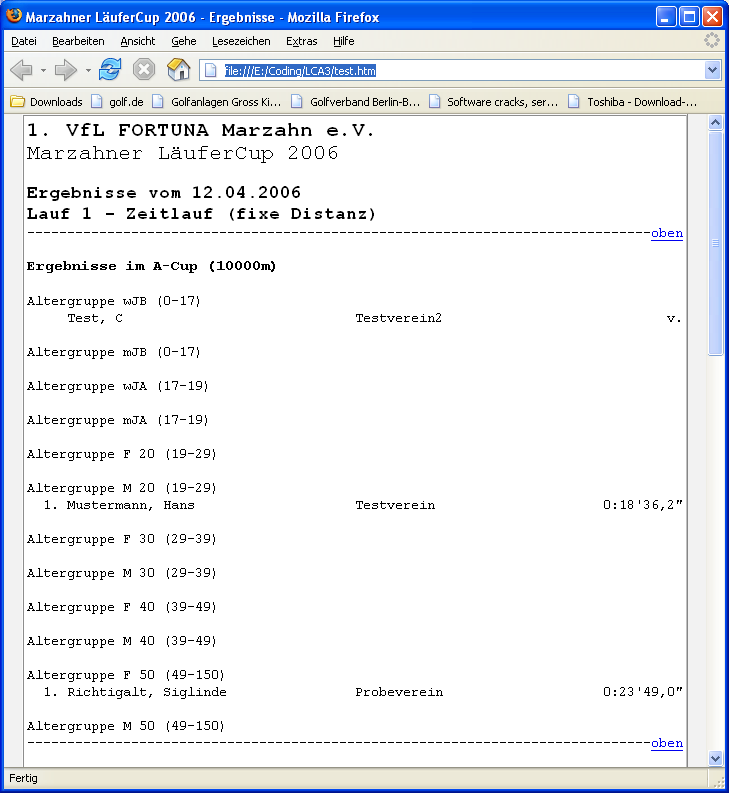The width and height of the screenshot is (729, 793).
Task: Click the 'Mustermann, Hans' entry
Action: (x=131, y=505)
